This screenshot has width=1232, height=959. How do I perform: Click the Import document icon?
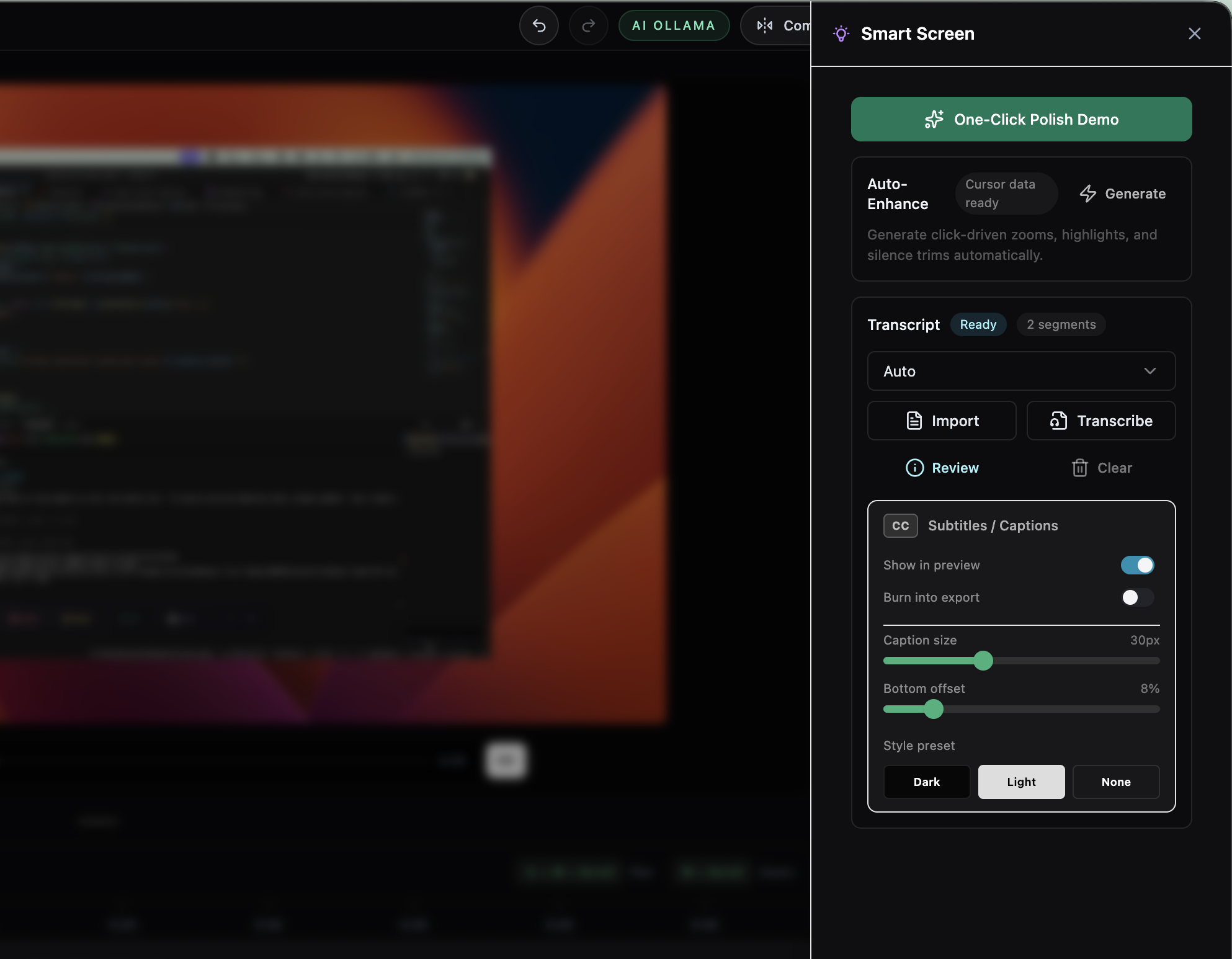(914, 421)
